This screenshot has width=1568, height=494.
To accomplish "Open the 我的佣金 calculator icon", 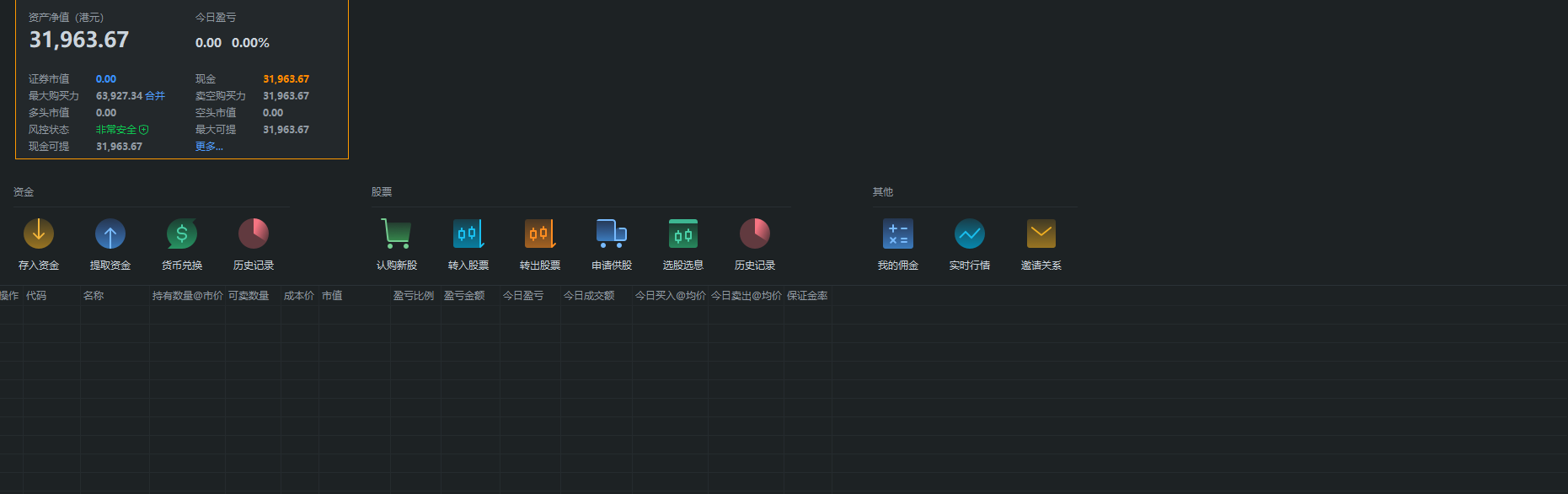I will tap(898, 234).
